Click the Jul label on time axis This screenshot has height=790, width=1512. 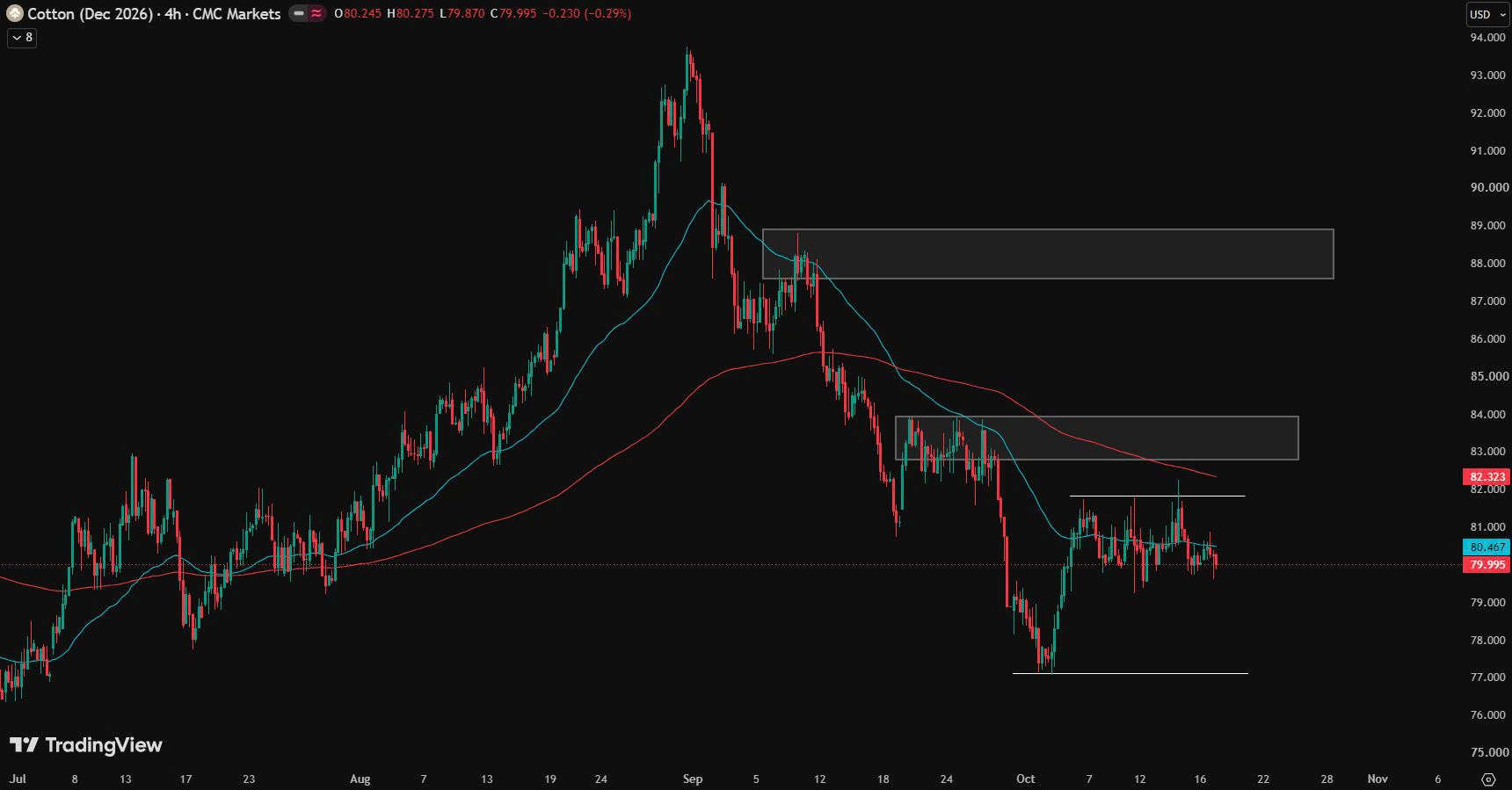click(17, 779)
